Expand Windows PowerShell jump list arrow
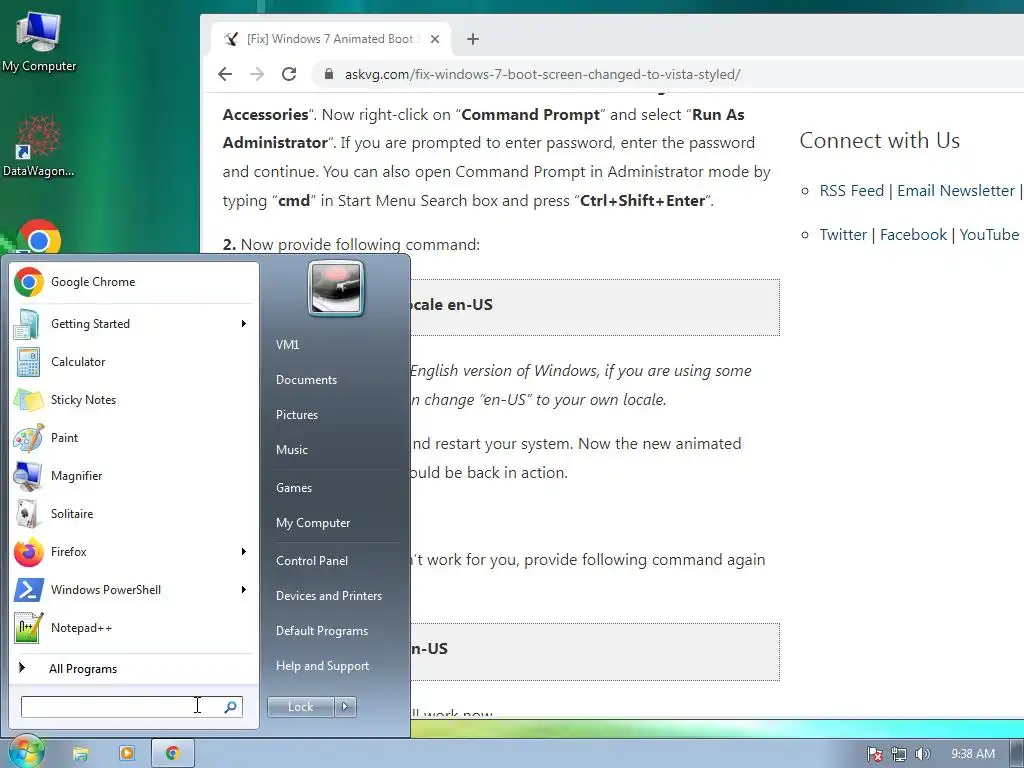This screenshot has height=768, width=1024. [244, 590]
